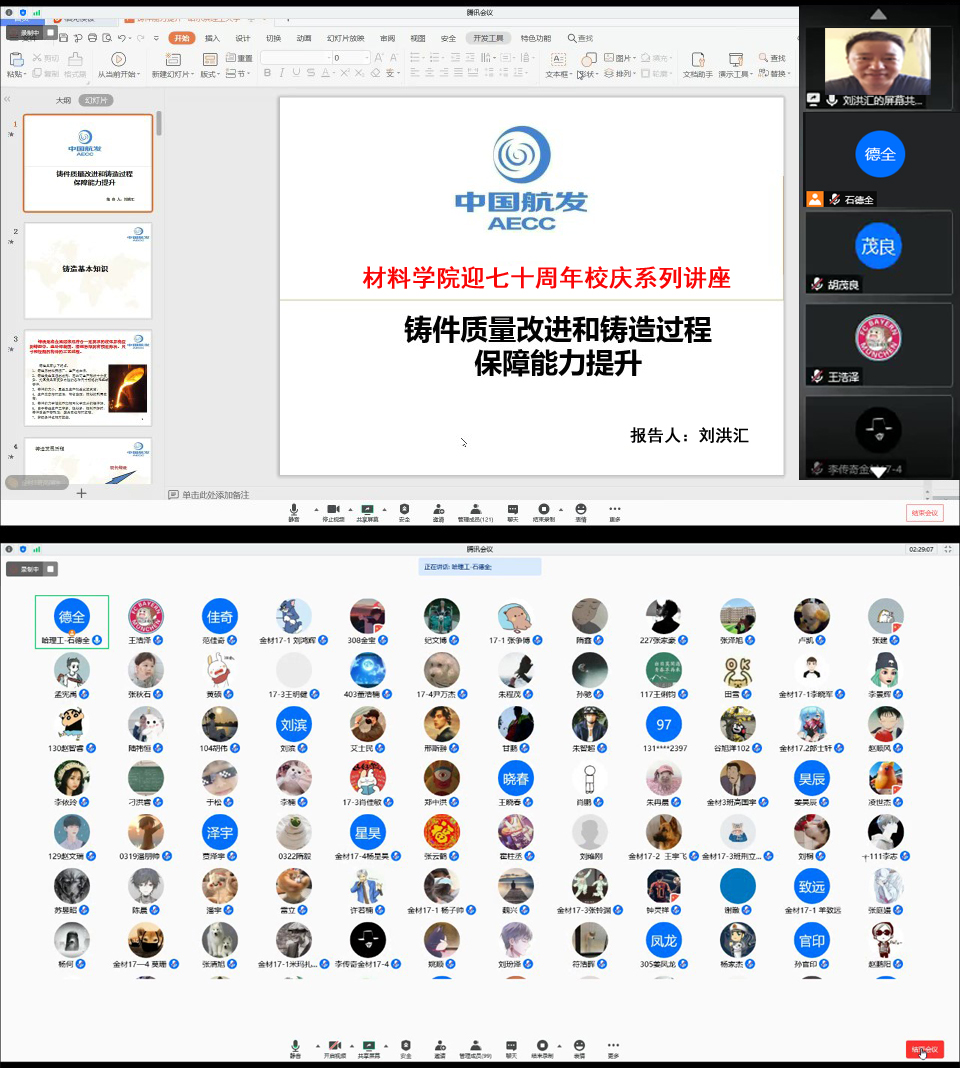Viewport: 960px width, 1068px height.
Task: Click the emoji reactions icon in lower toolbar
Action: click(579, 1046)
